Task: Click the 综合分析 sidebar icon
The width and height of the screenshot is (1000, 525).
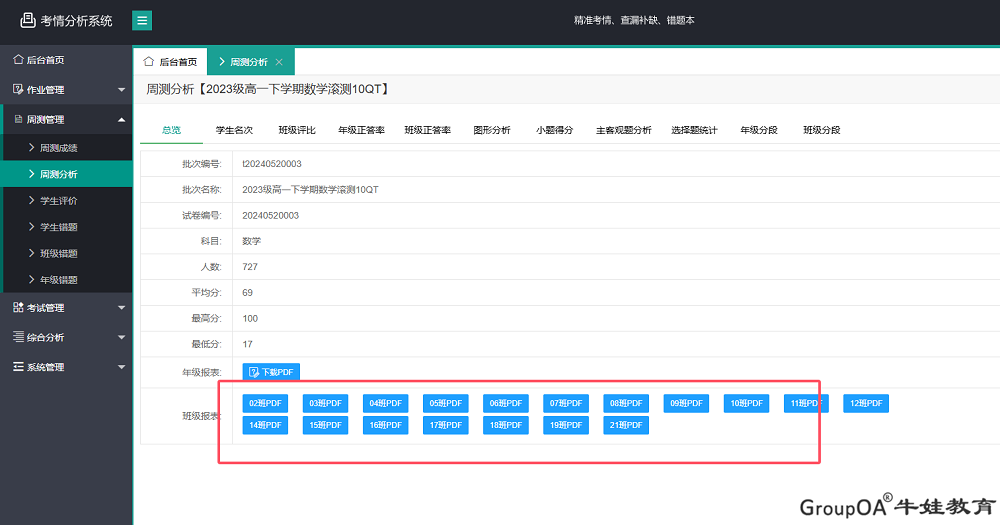Action: [x=18, y=337]
